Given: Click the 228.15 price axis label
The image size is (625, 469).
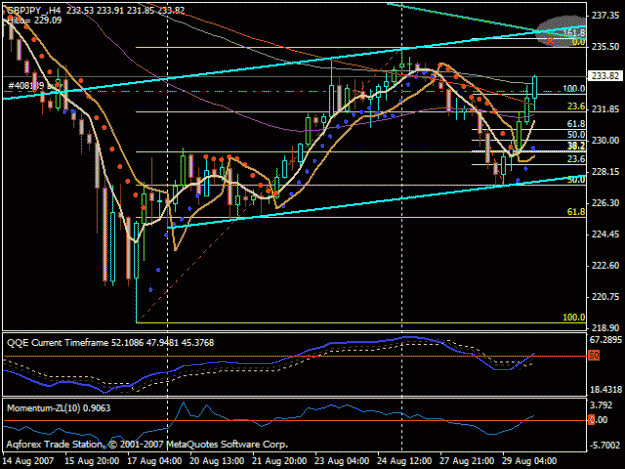Looking at the screenshot, I should point(605,172).
